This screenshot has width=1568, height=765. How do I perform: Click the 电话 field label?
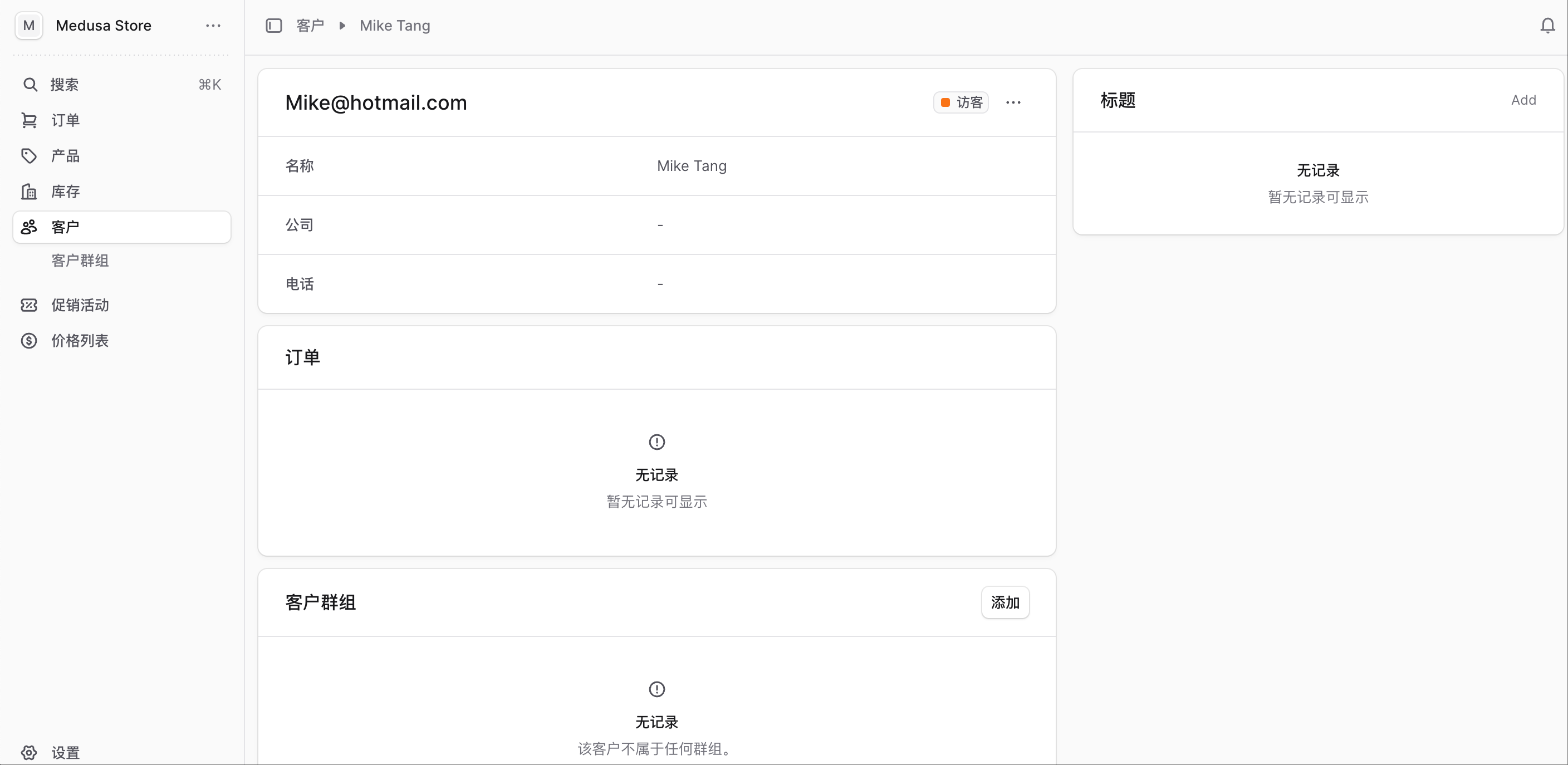tap(300, 283)
